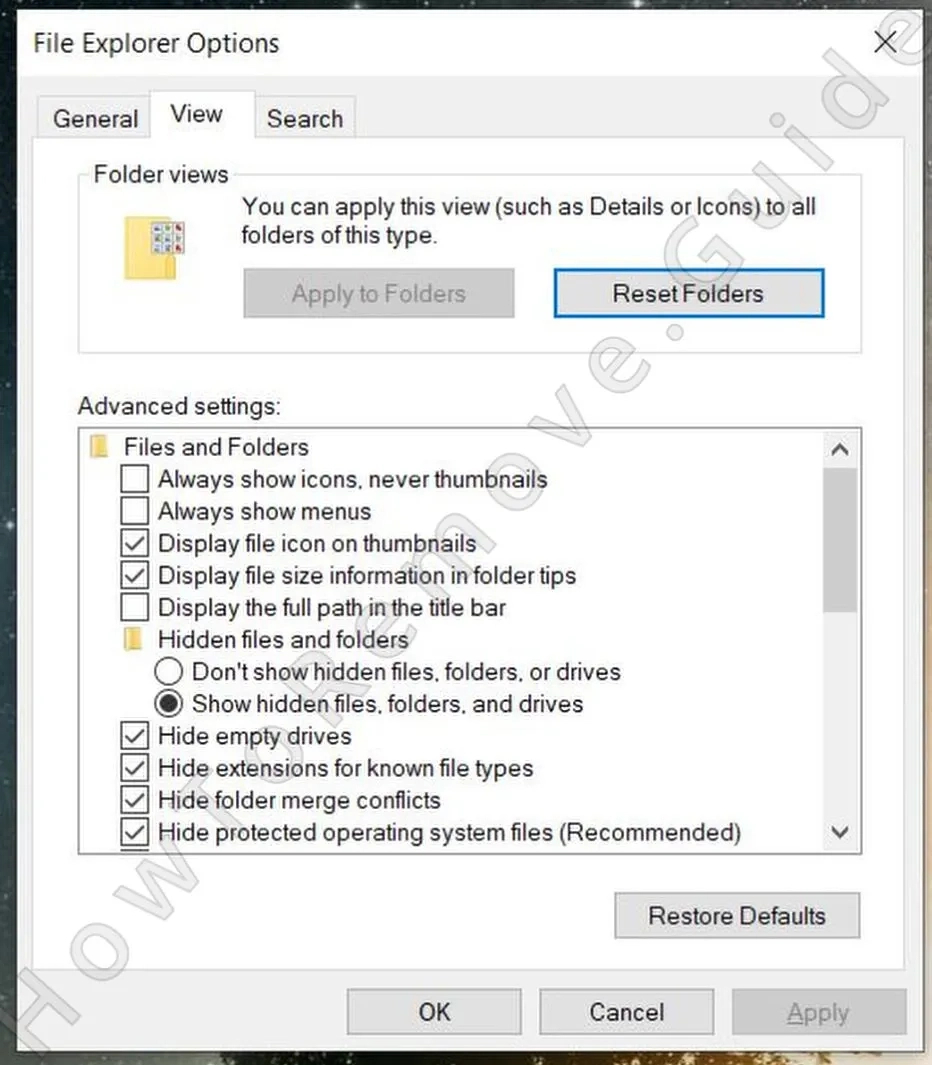Viewport: 932px width, 1065px height.
Task: Open the Search tab
Action: (304, 119)
